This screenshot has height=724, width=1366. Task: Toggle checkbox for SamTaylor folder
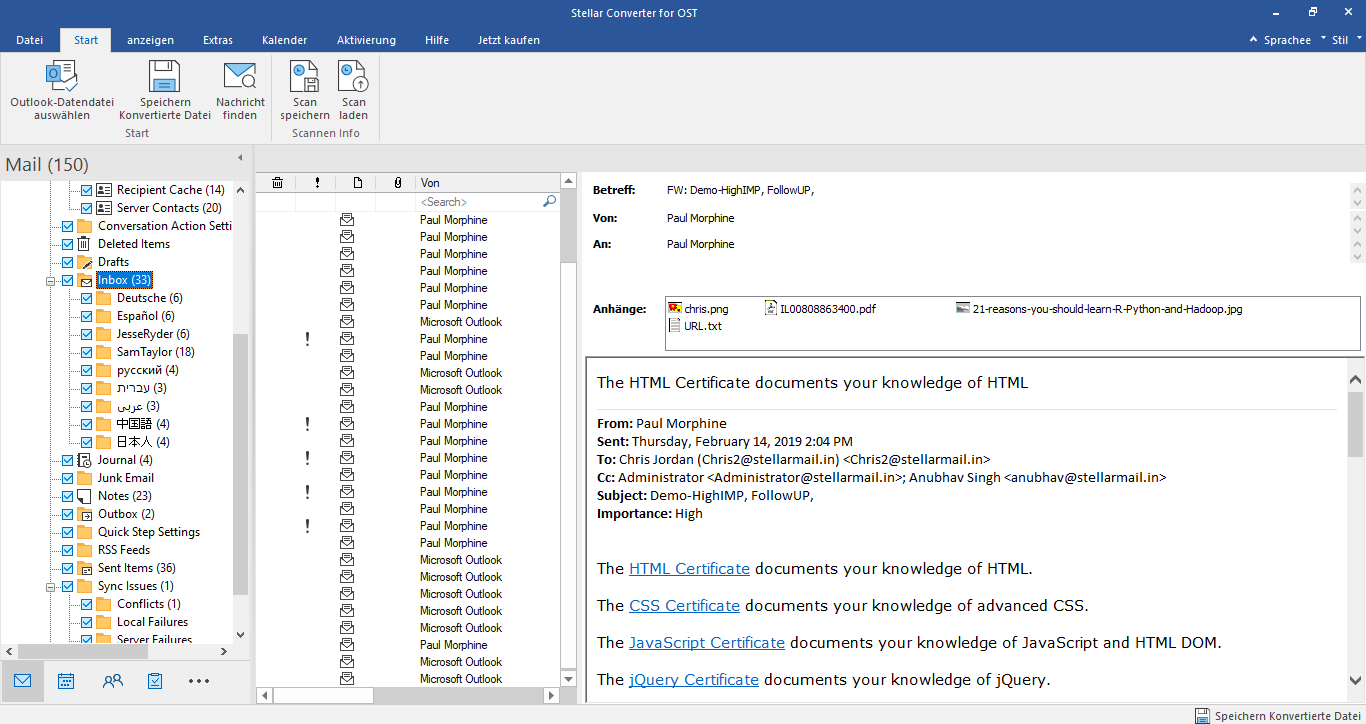pyautogui.click(x=86, y=352)
